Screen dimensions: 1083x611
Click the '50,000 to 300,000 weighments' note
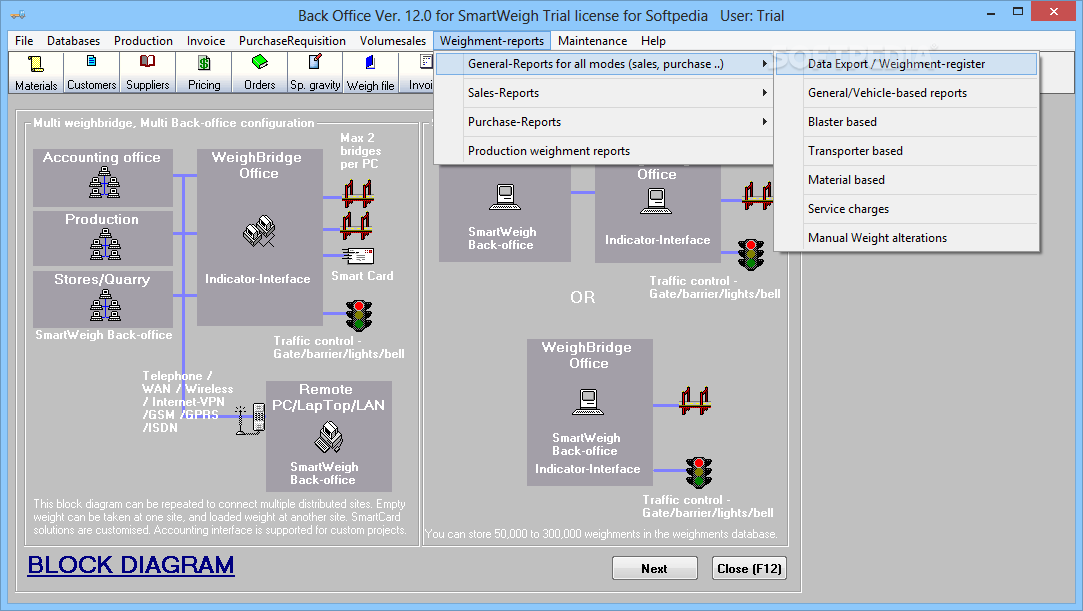point(601,534)
